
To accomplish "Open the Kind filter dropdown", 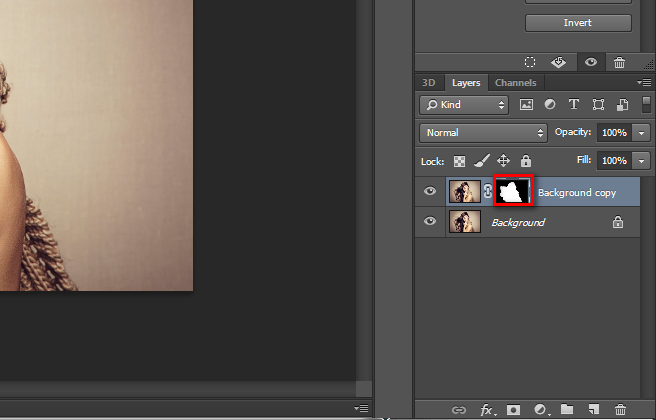I will click(x=464, y=105).
